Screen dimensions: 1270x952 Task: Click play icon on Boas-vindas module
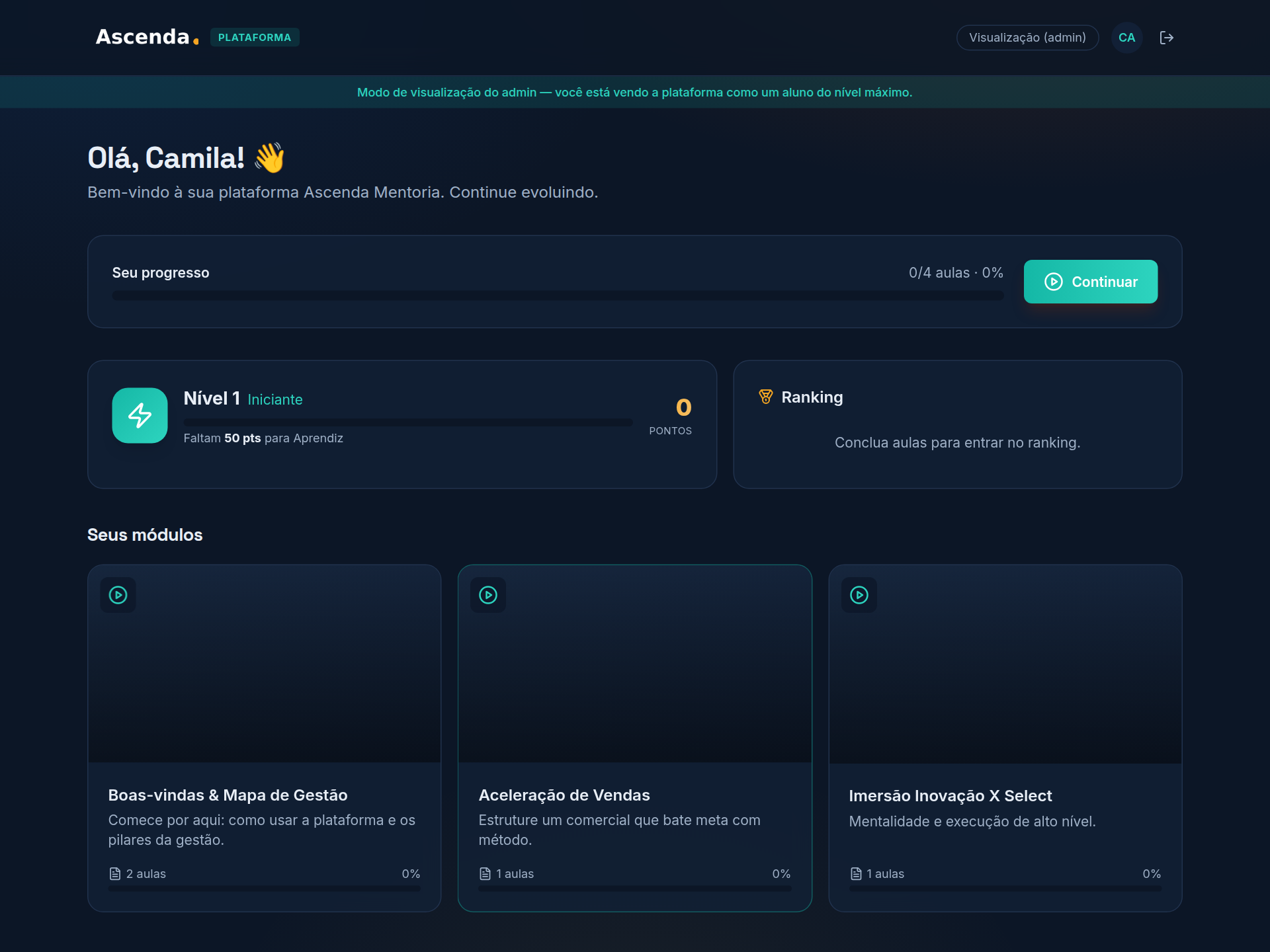pos(118,595)
